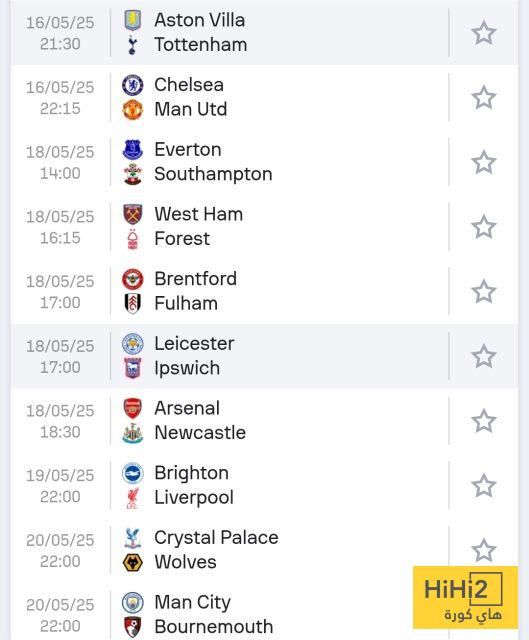Click the Tottenham cockerel logo
Screen dimensions: 529x640
pos(133,45)
